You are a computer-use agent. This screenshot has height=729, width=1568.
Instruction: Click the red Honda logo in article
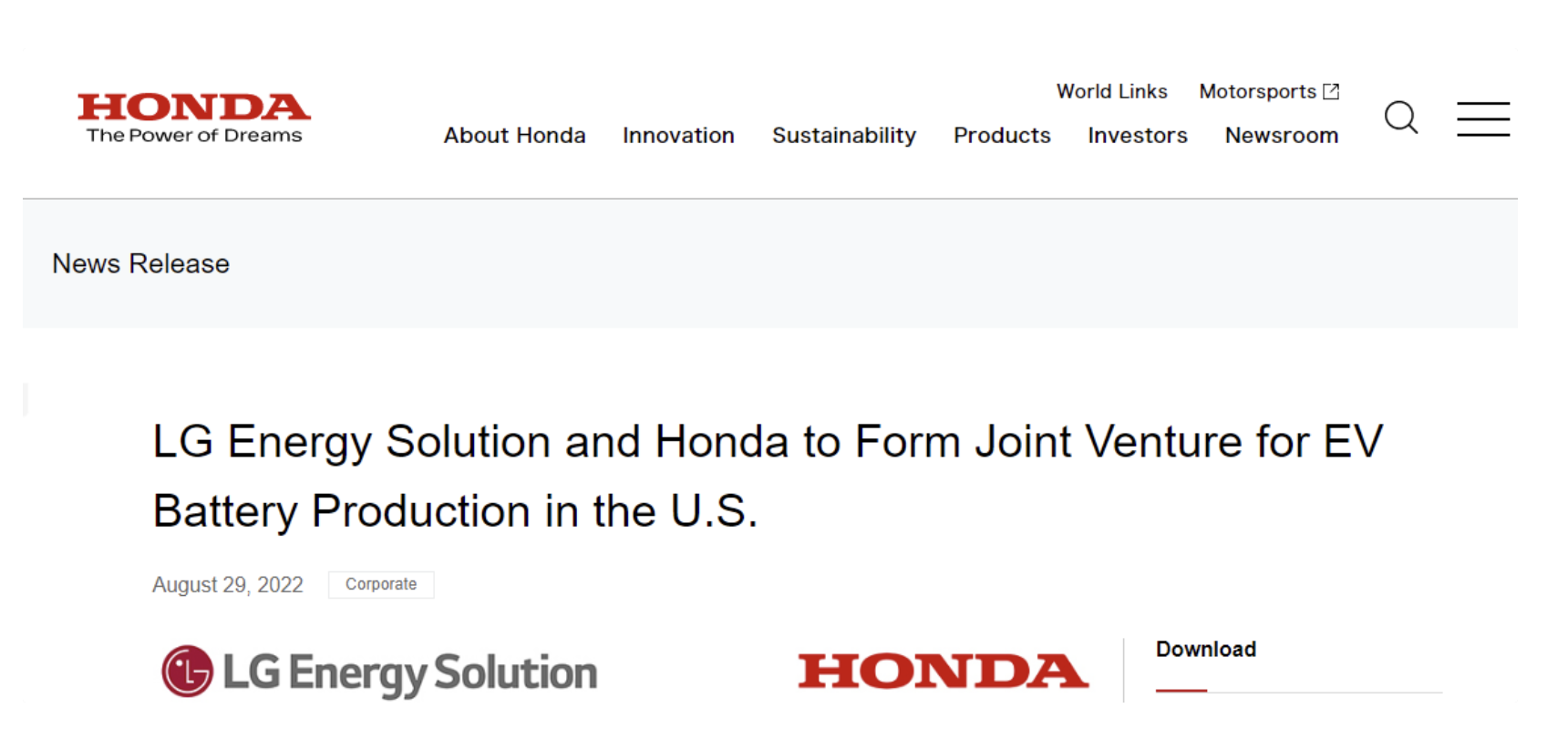pos(943,672)
